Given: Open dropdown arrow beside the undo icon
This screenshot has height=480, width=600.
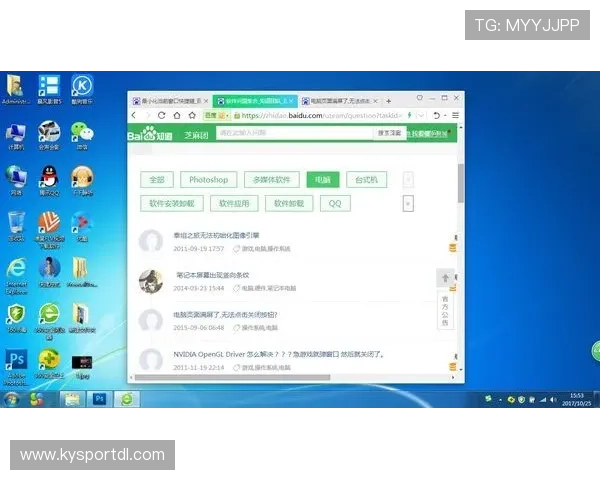Looking at the screenshot, I should [x=445, y=115].
